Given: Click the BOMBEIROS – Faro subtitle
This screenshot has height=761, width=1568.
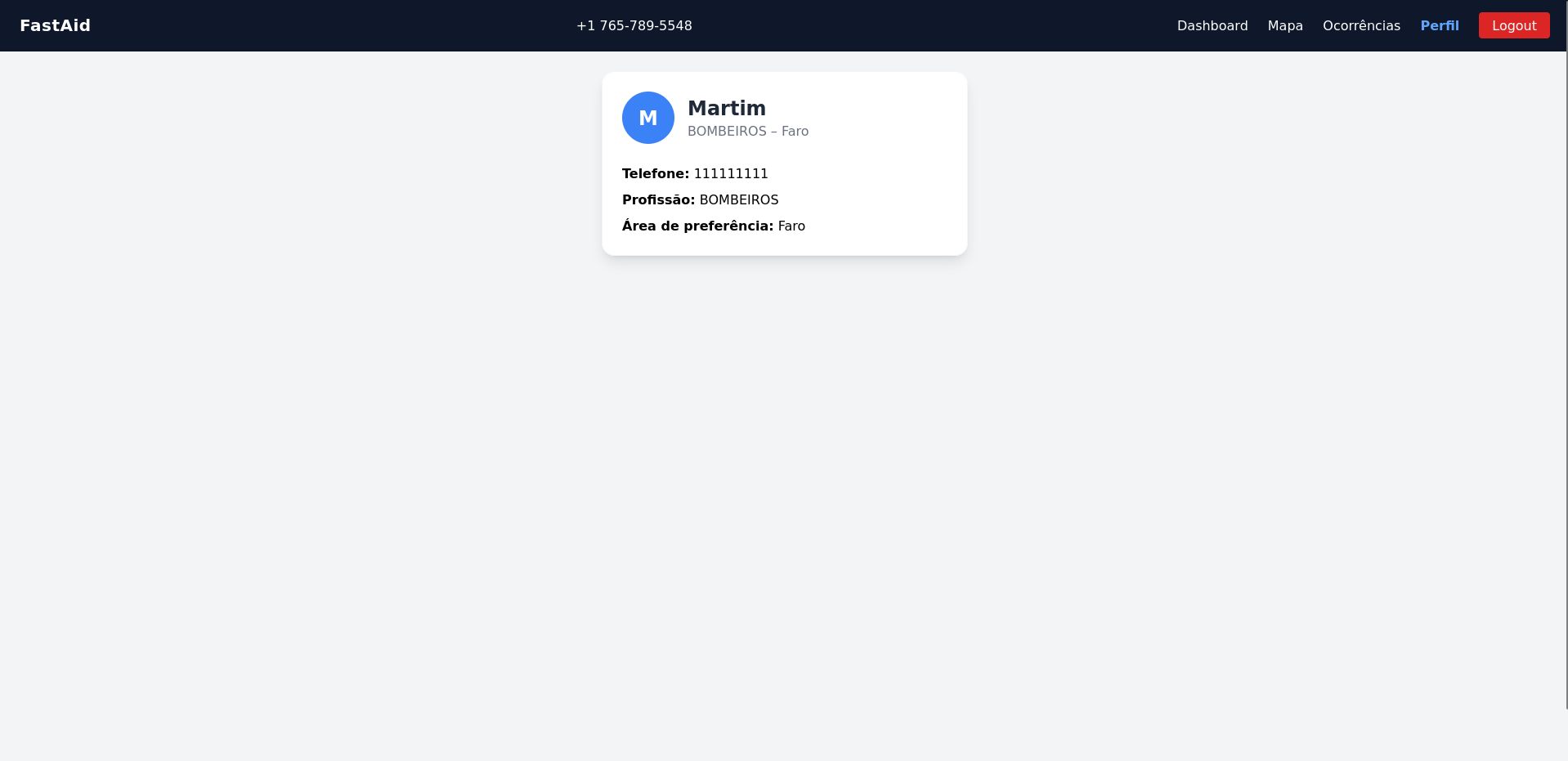Looking at the screenshot, I should [x=748, y=131].
